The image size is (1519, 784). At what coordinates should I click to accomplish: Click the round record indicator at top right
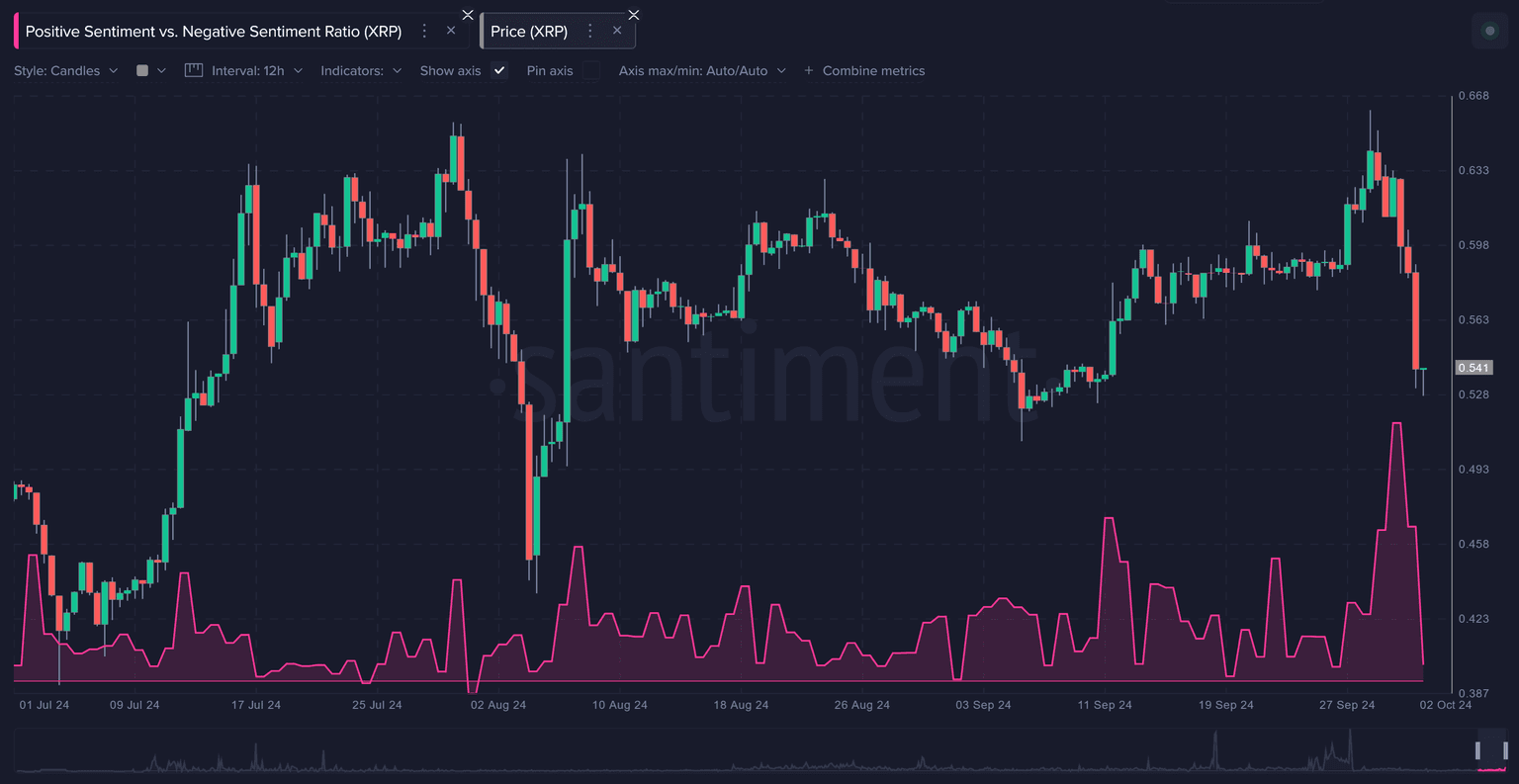coord(1489,31)
